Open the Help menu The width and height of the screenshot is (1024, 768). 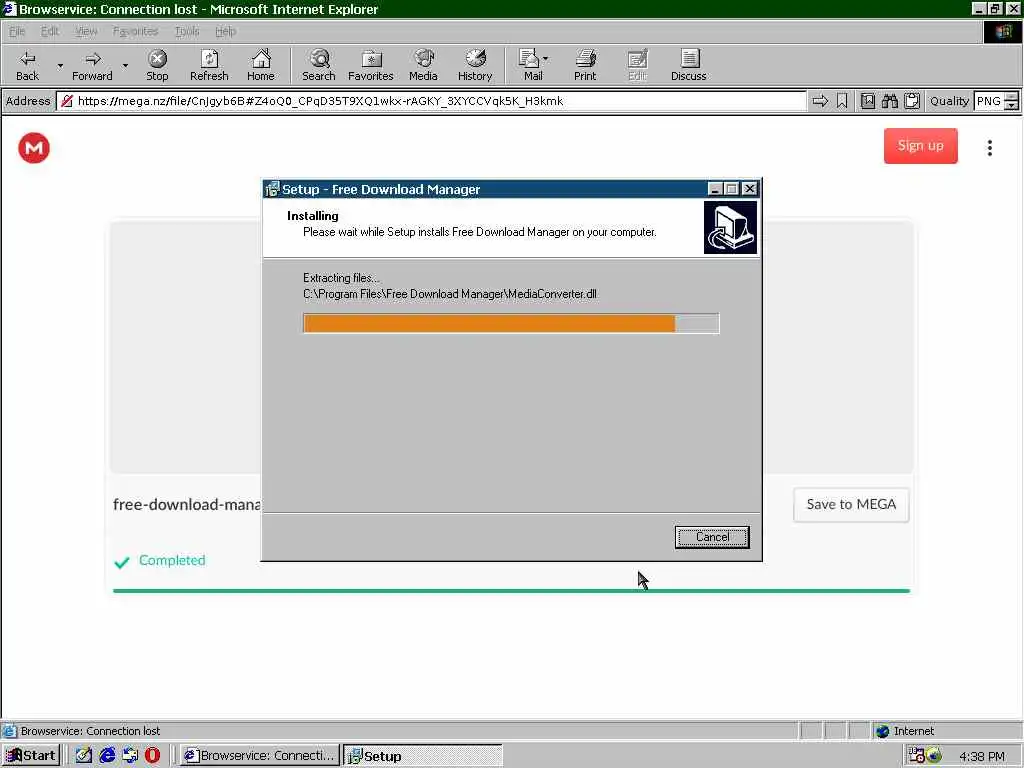tap(225, 31)
